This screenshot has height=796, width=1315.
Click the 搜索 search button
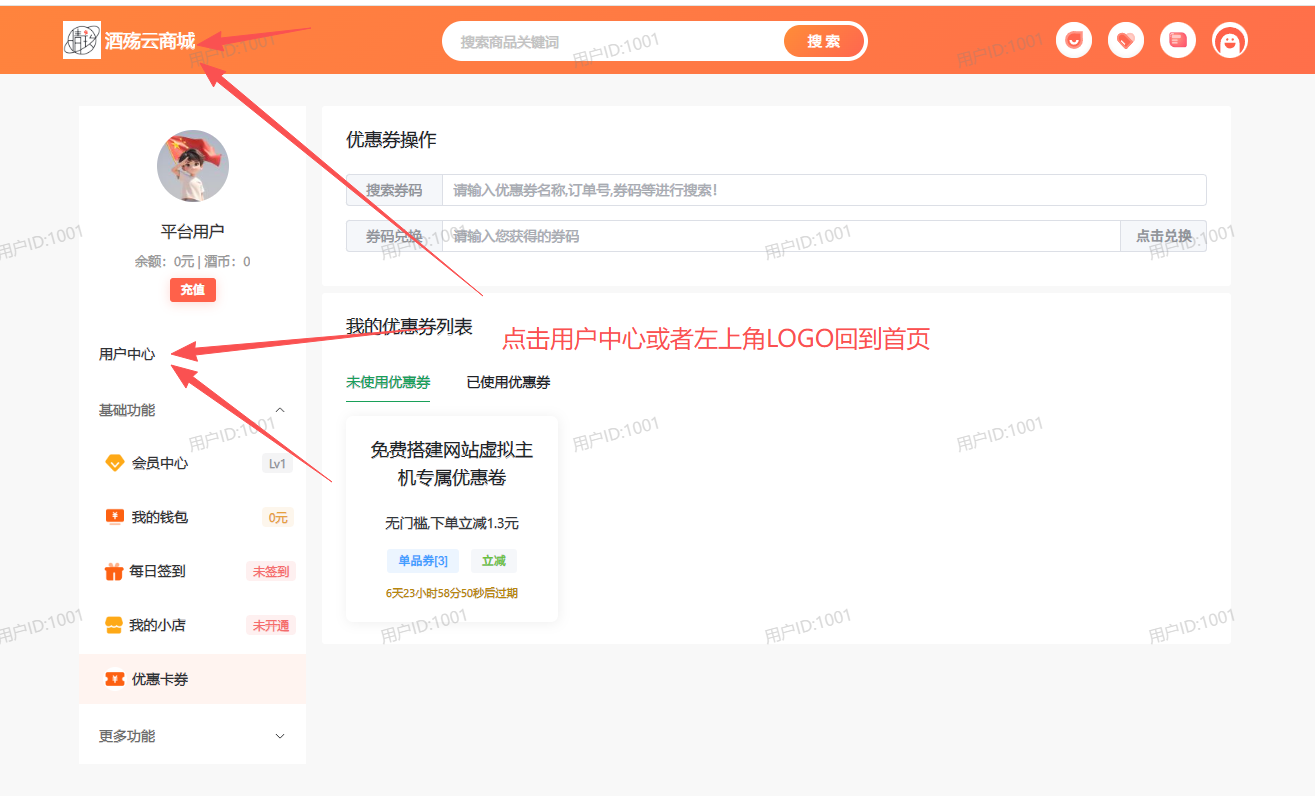click(824, 41)
